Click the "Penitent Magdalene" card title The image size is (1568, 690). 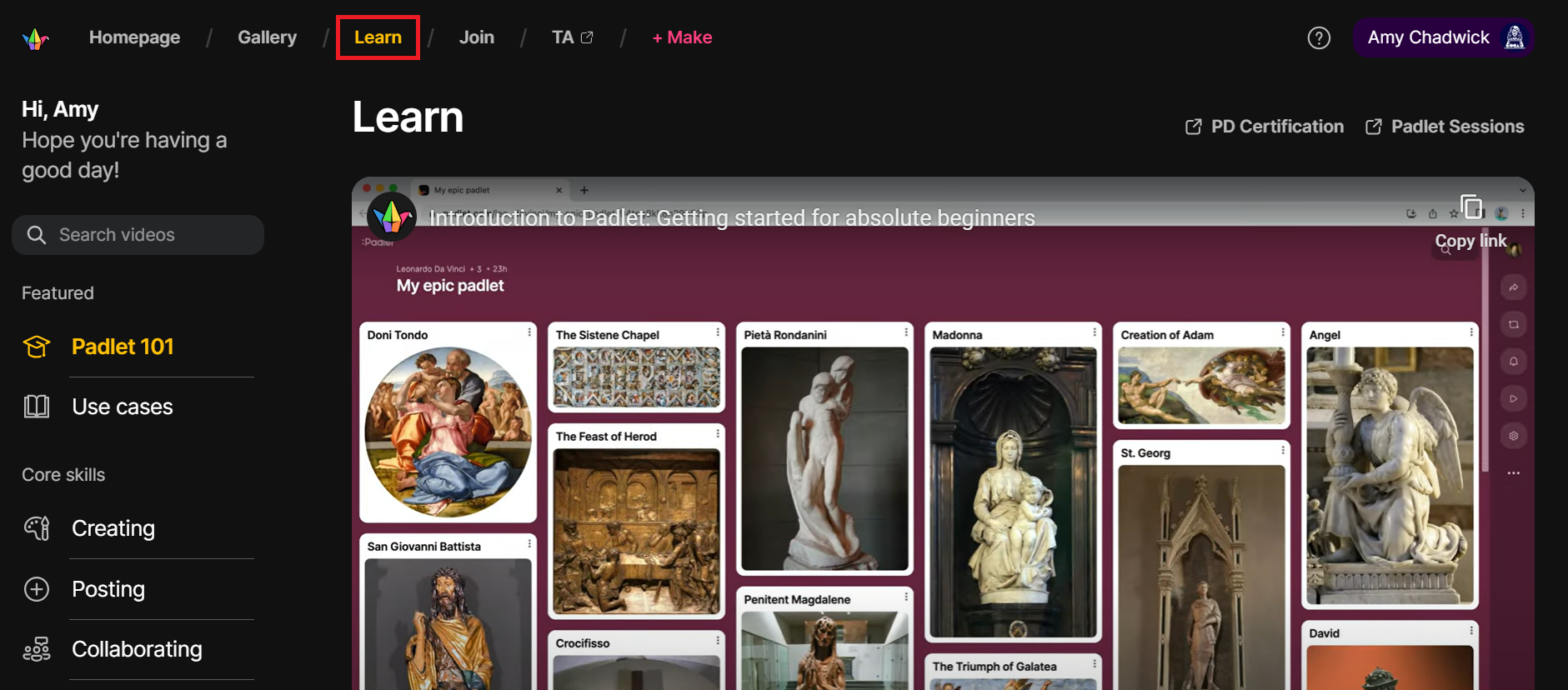797,600
